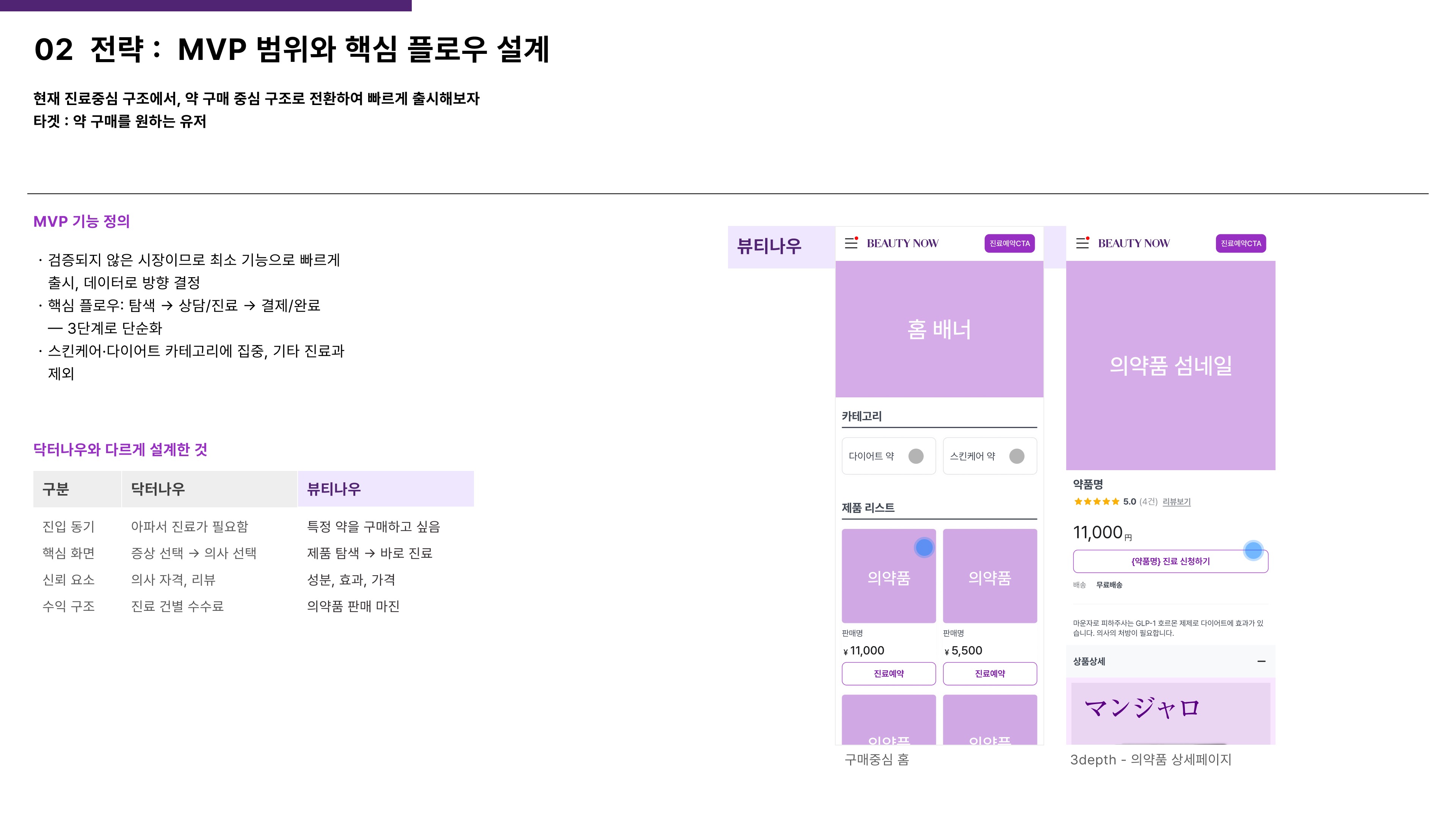Choose the 다이어트 약 category card
The image size is (1456, 819).
[x=888, y=456]
